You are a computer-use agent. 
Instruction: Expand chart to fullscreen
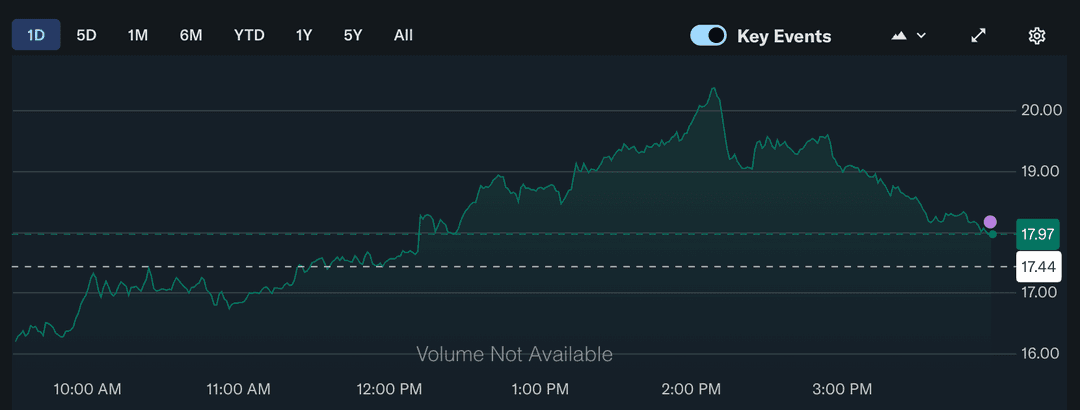tap(978, 36)
